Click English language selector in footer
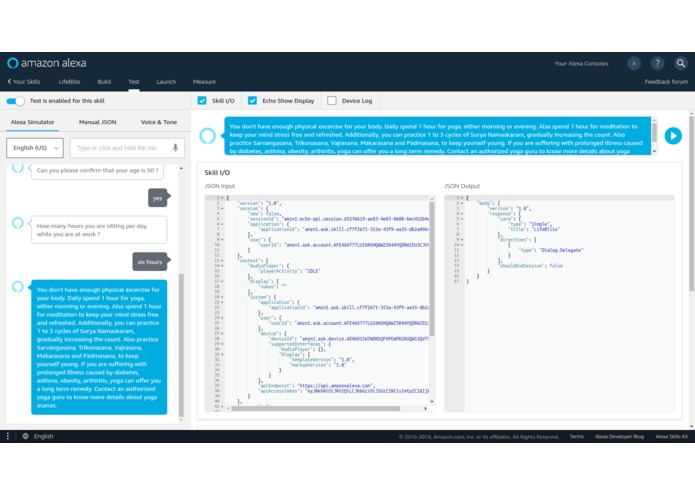Viewport: 695px width, 494px height. click(43, 436)
